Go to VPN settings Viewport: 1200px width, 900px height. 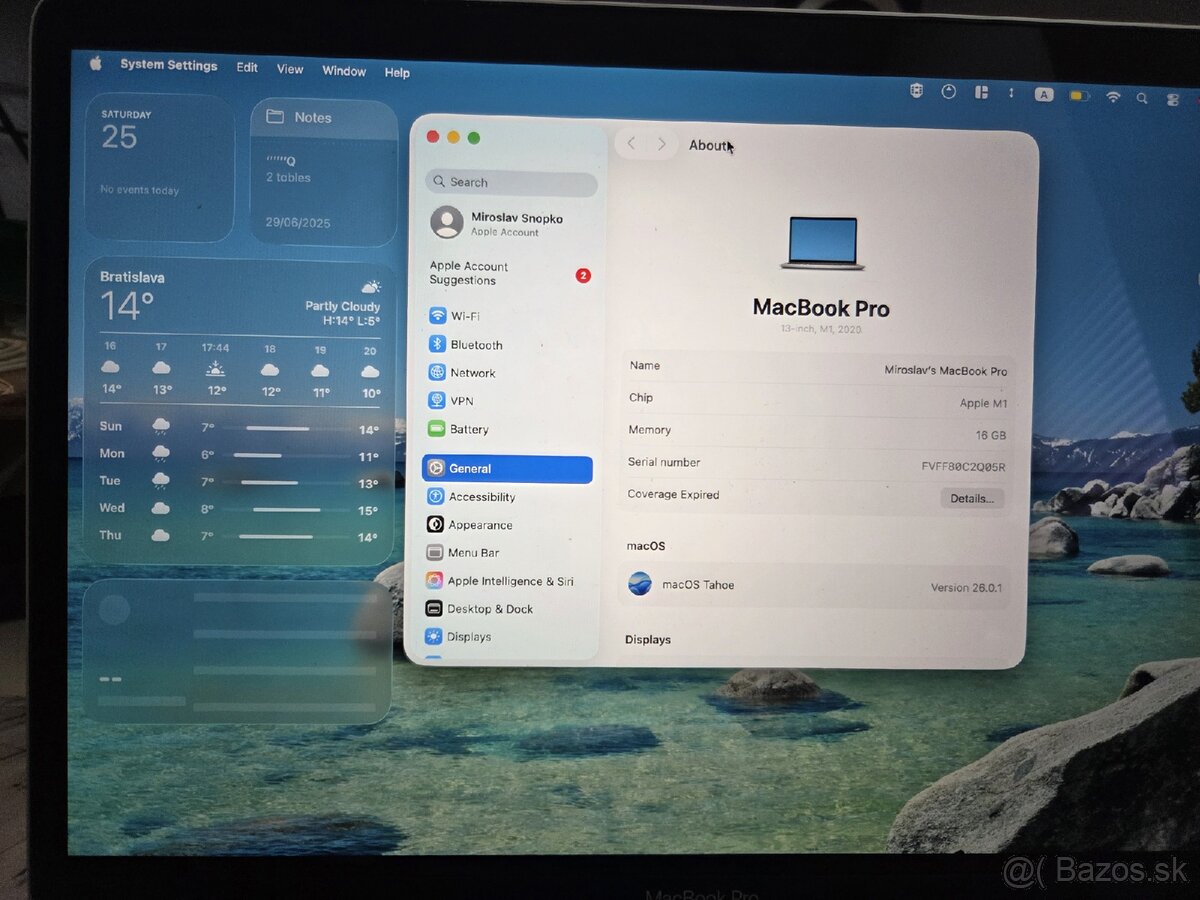tap(461, 401)
